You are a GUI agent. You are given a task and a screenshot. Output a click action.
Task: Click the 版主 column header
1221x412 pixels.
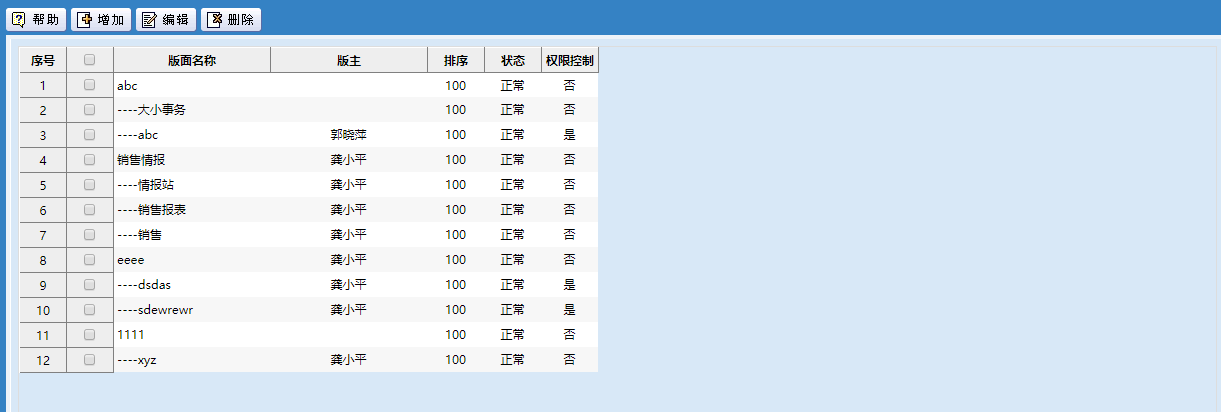[x=349, y=60]
